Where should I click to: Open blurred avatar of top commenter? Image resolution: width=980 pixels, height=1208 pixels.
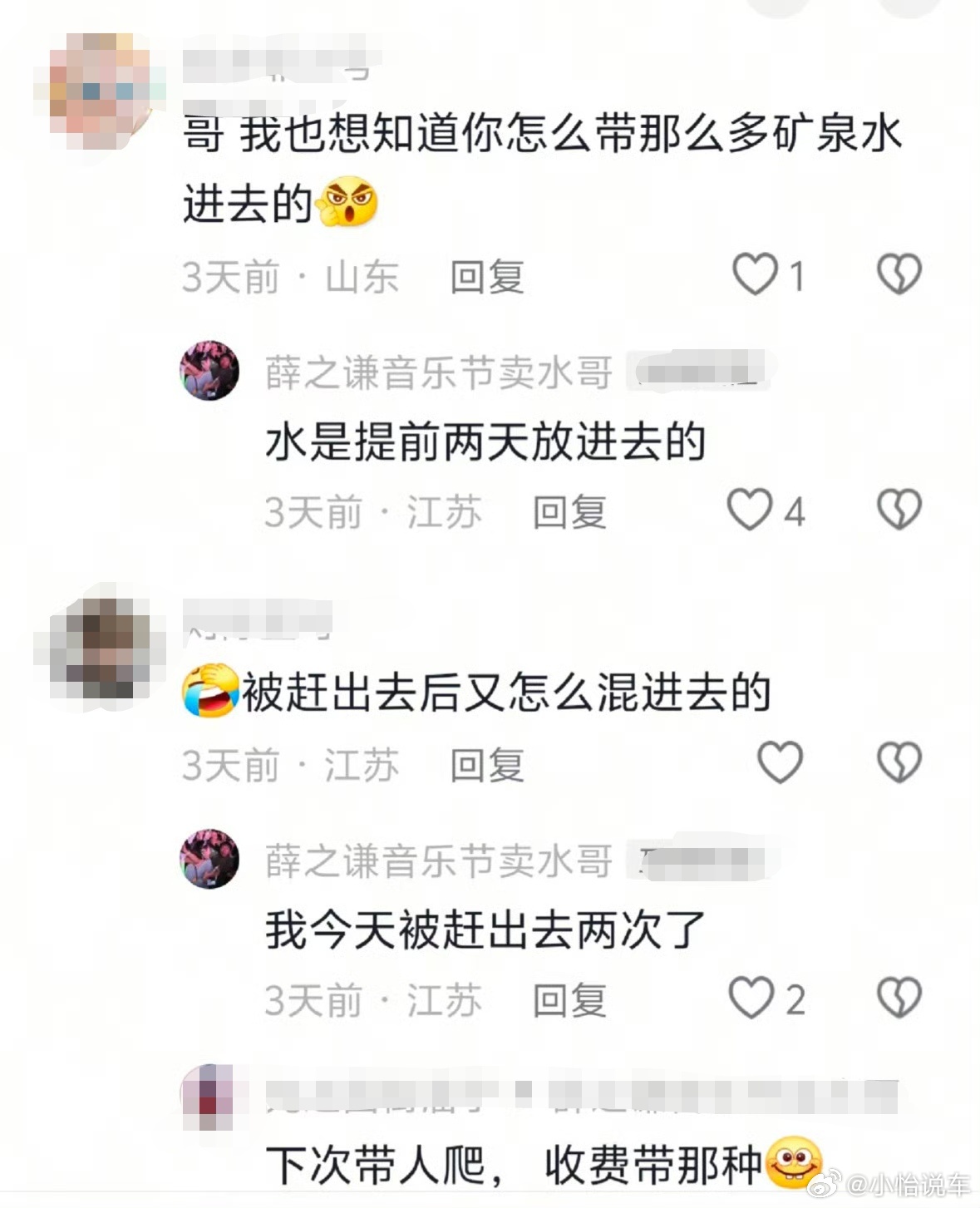tap(98, 93)
